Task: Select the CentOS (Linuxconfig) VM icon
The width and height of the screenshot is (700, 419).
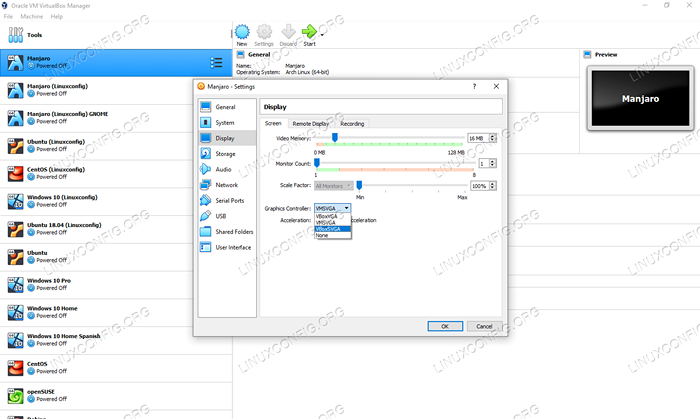Action: point(16,174)
